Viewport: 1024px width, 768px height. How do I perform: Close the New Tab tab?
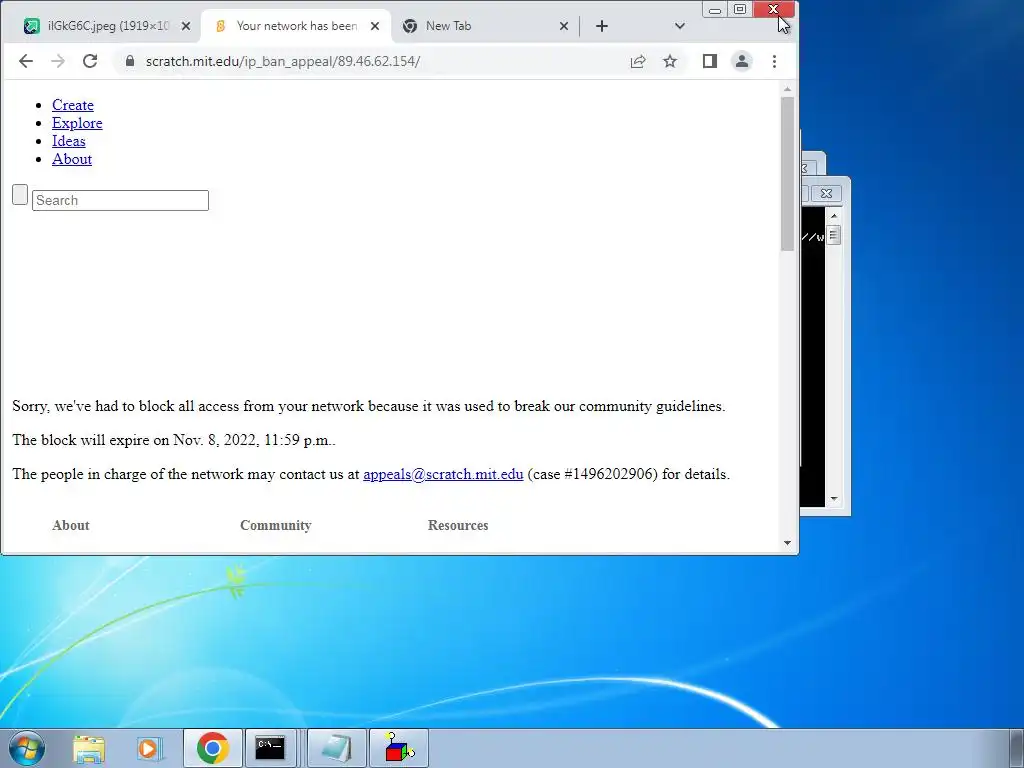[564, 26]
